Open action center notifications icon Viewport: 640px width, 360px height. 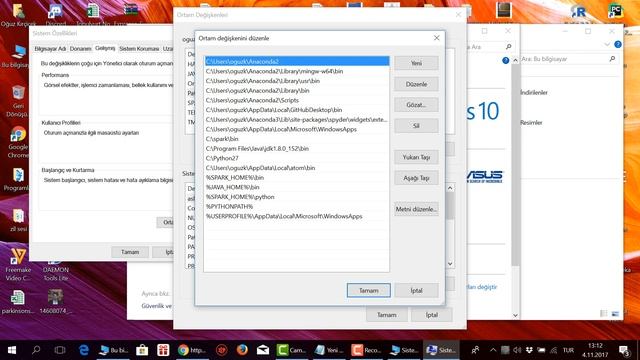coord(624,350)
